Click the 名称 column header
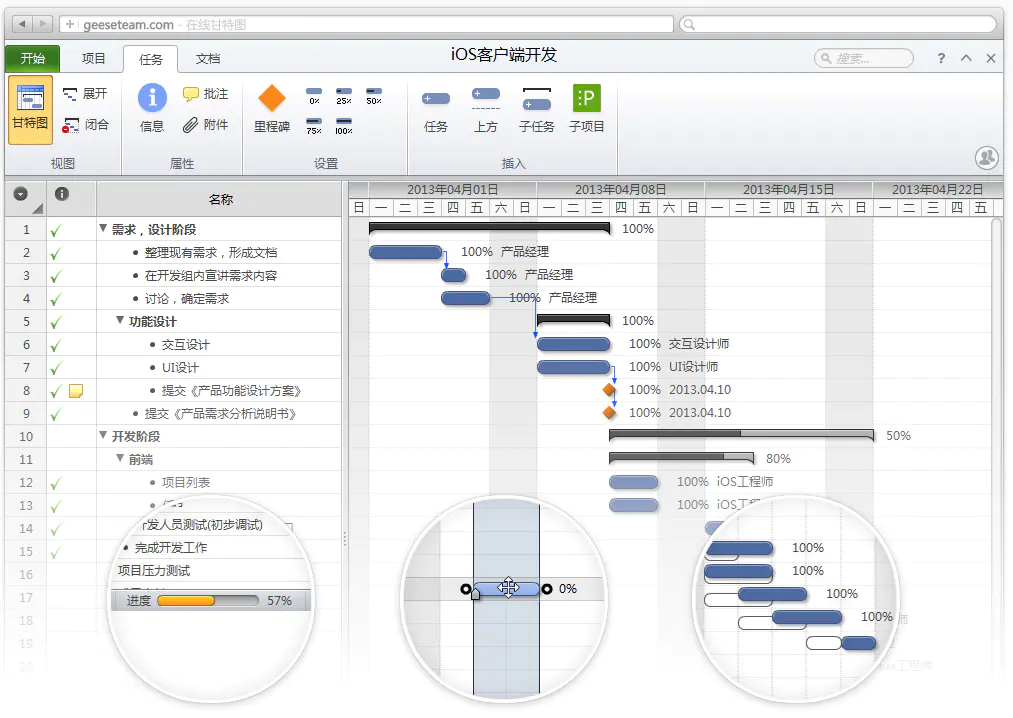The width and height of the screenshot is (1013, 718). point(220,199)
